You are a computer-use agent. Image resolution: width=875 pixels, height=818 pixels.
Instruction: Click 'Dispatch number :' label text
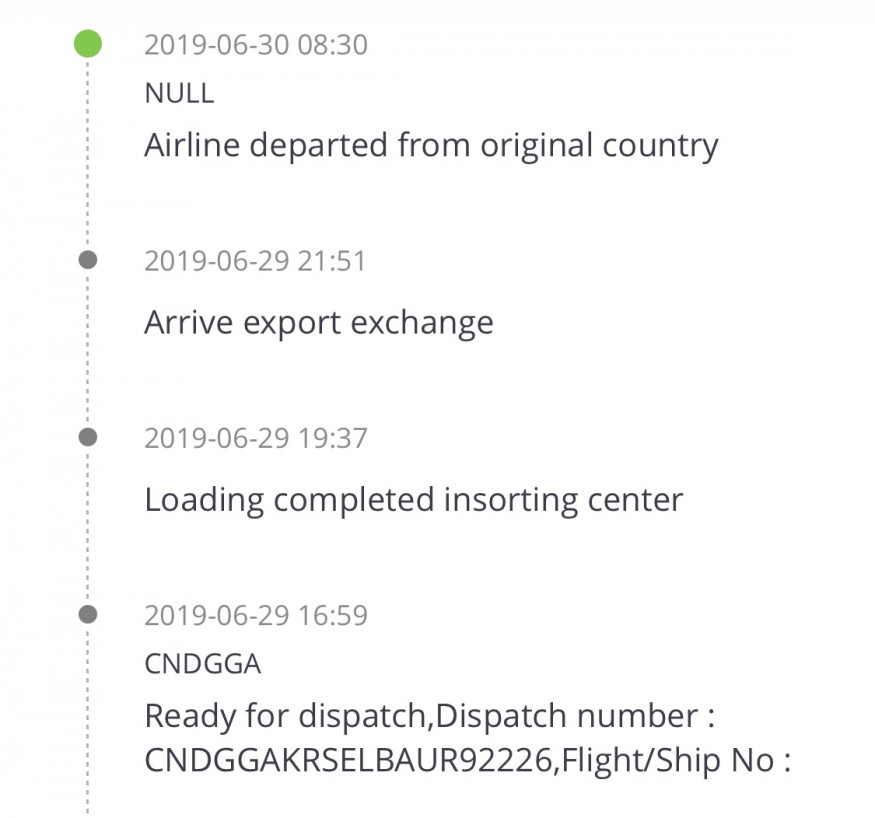pos(575,716)
